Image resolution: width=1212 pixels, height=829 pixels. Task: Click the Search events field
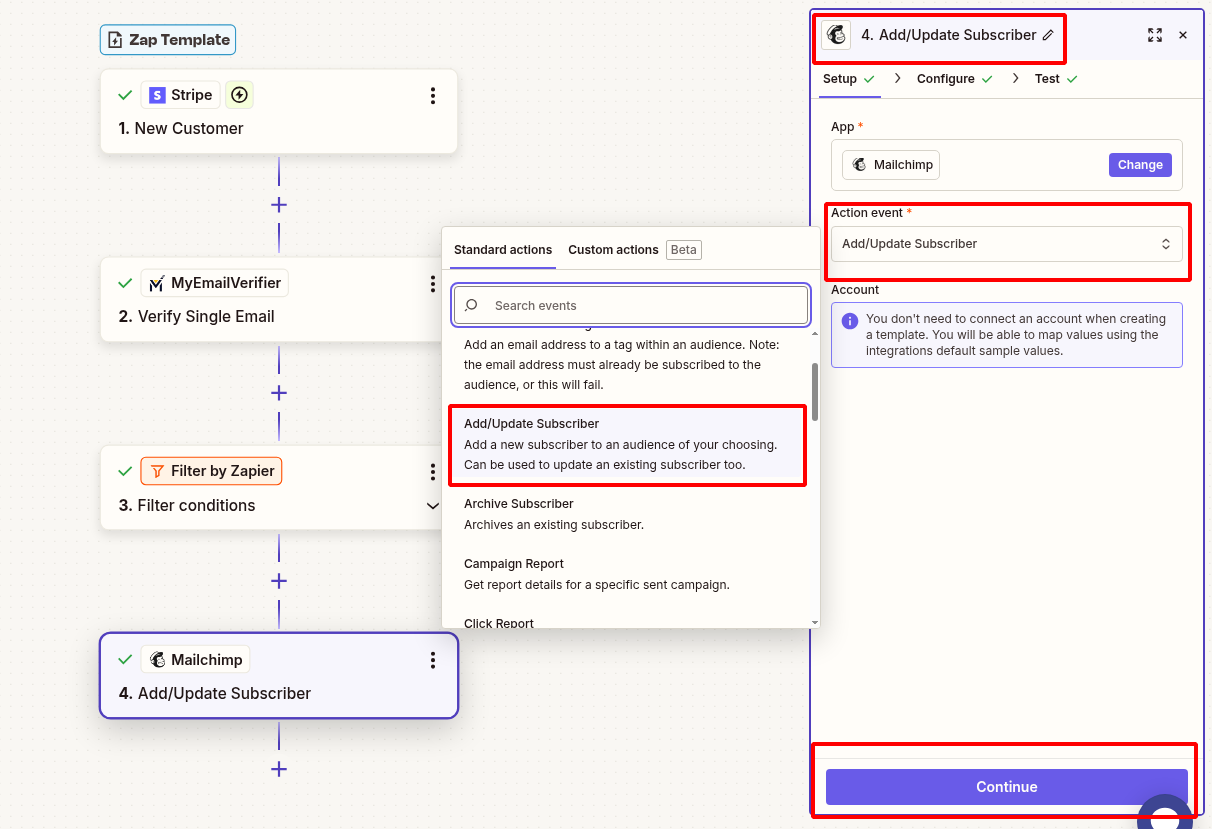(630, 305)
